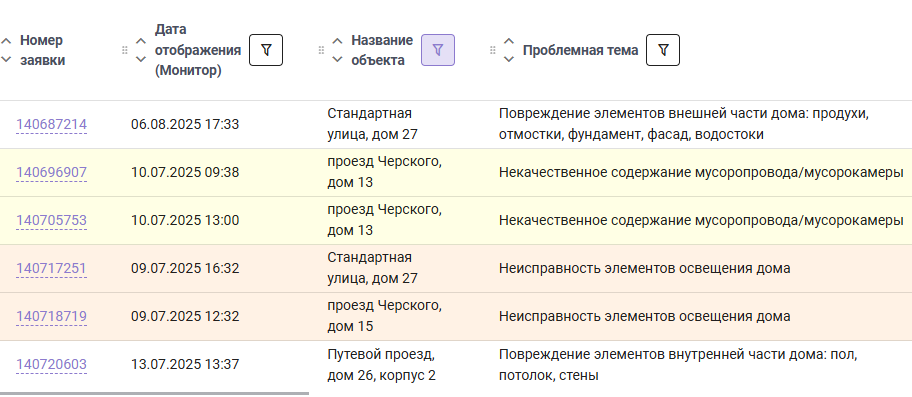Open request link 140720603

click(51, 364)
